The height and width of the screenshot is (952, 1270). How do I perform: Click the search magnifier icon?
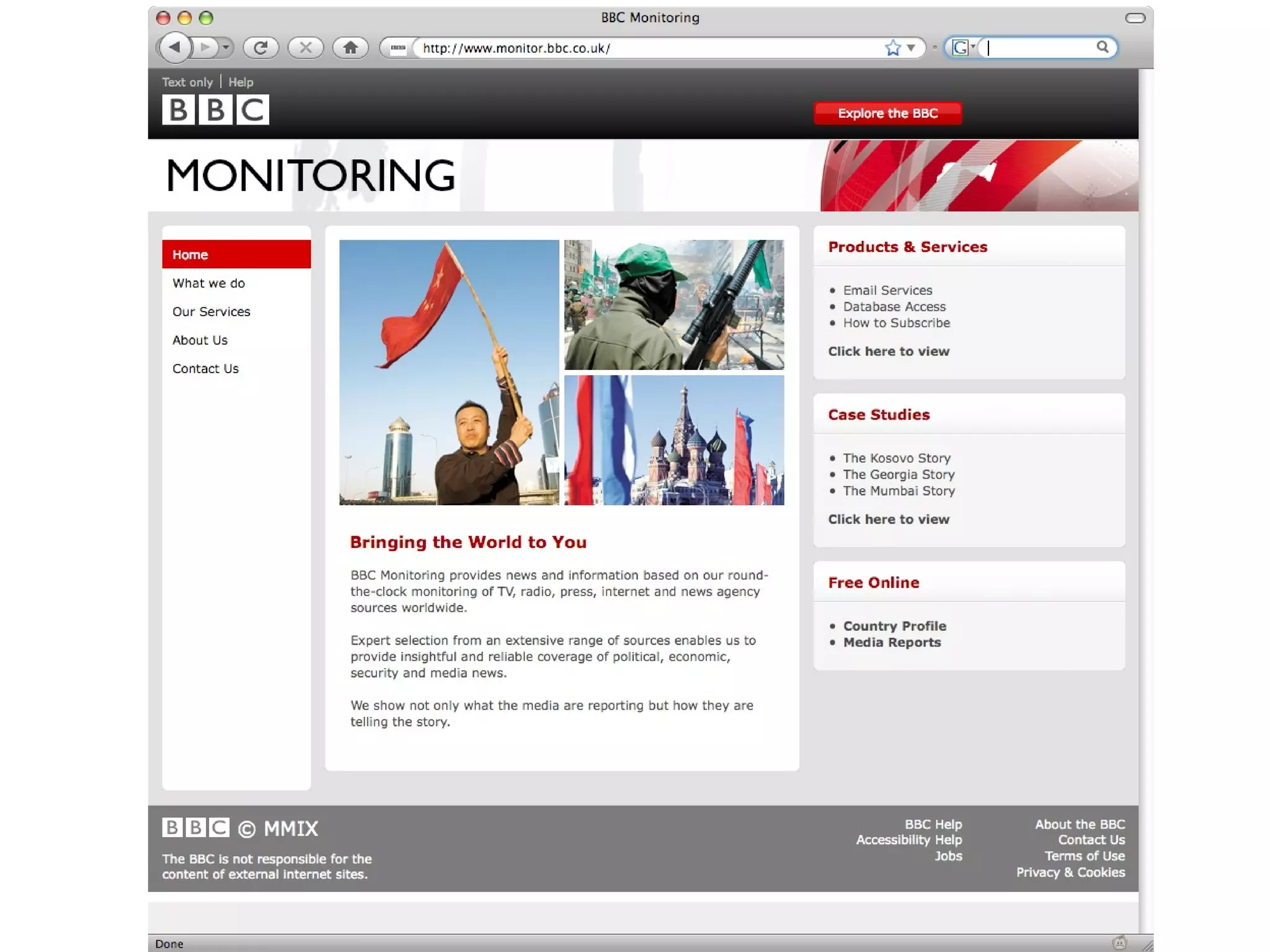point(1102,47)
